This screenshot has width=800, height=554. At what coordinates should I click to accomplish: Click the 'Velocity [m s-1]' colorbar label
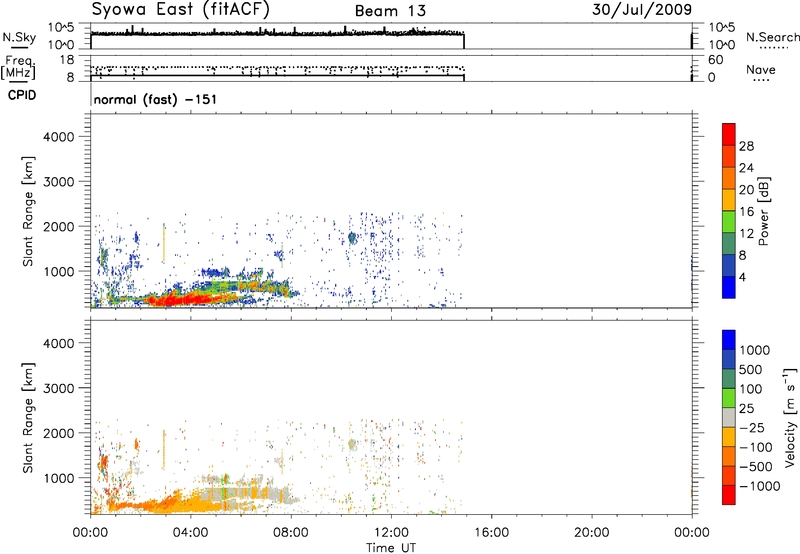[790, 417]
